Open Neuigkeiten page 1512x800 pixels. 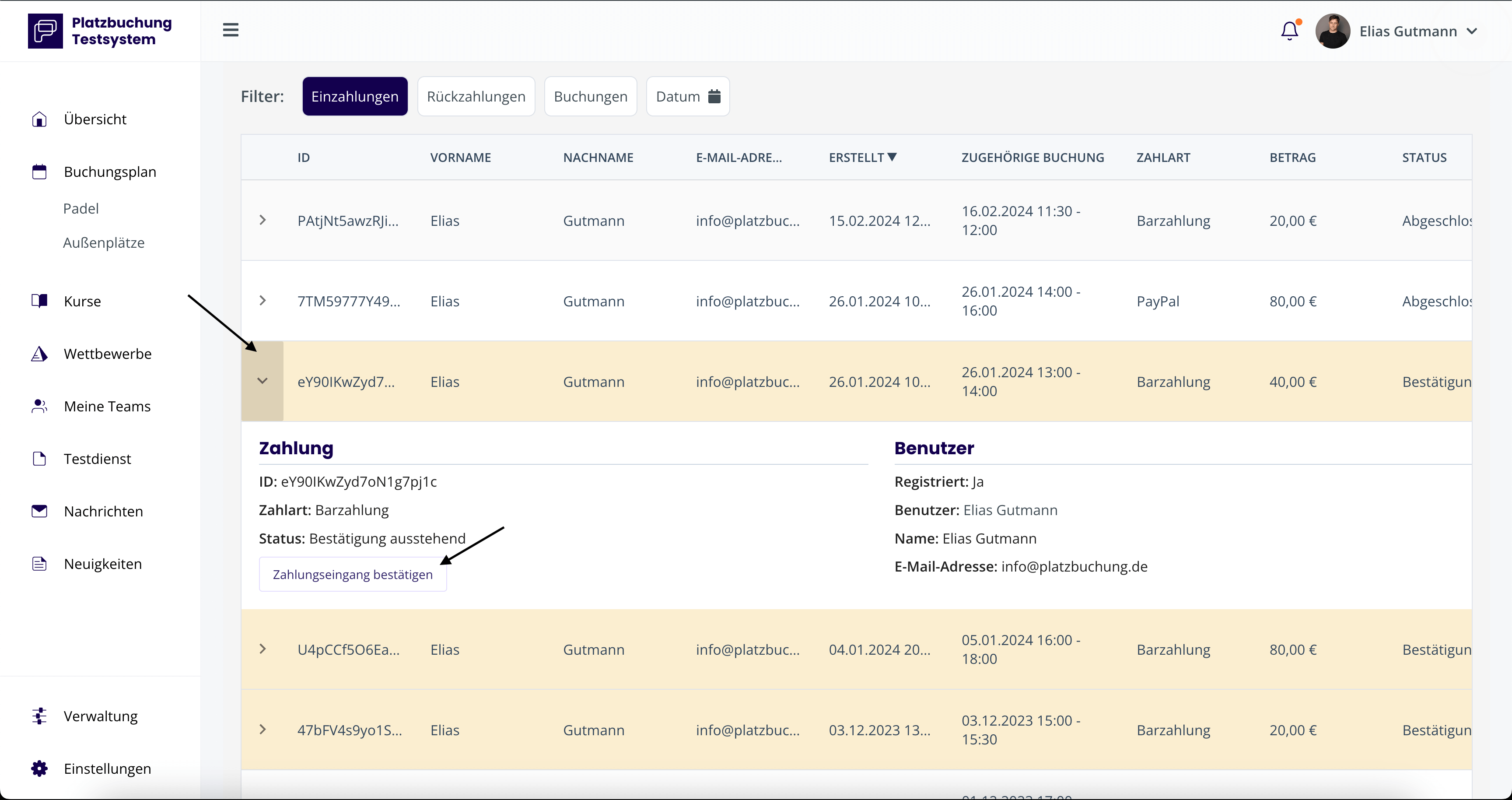[x=103, y=564]
